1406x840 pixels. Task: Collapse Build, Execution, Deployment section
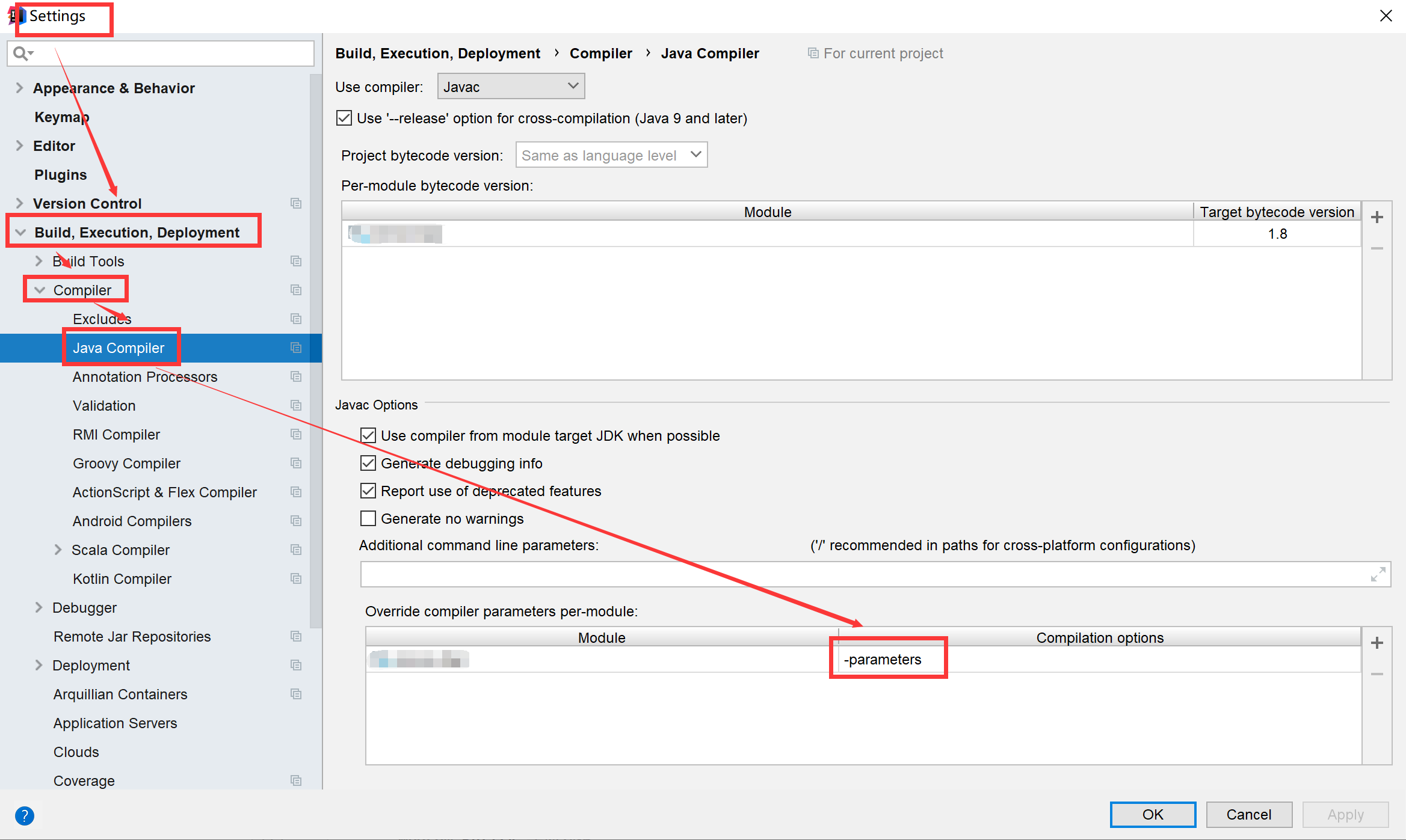coord(20,232)
